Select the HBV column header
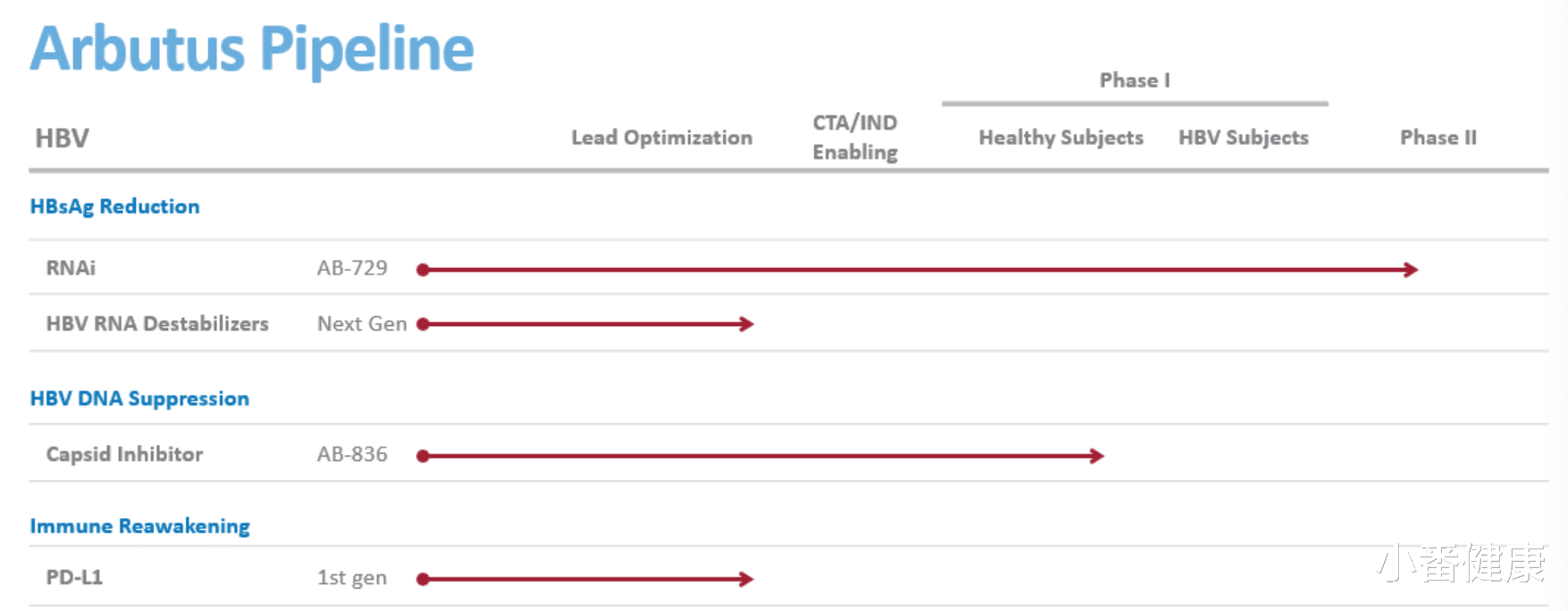 (x=62, y=138)
